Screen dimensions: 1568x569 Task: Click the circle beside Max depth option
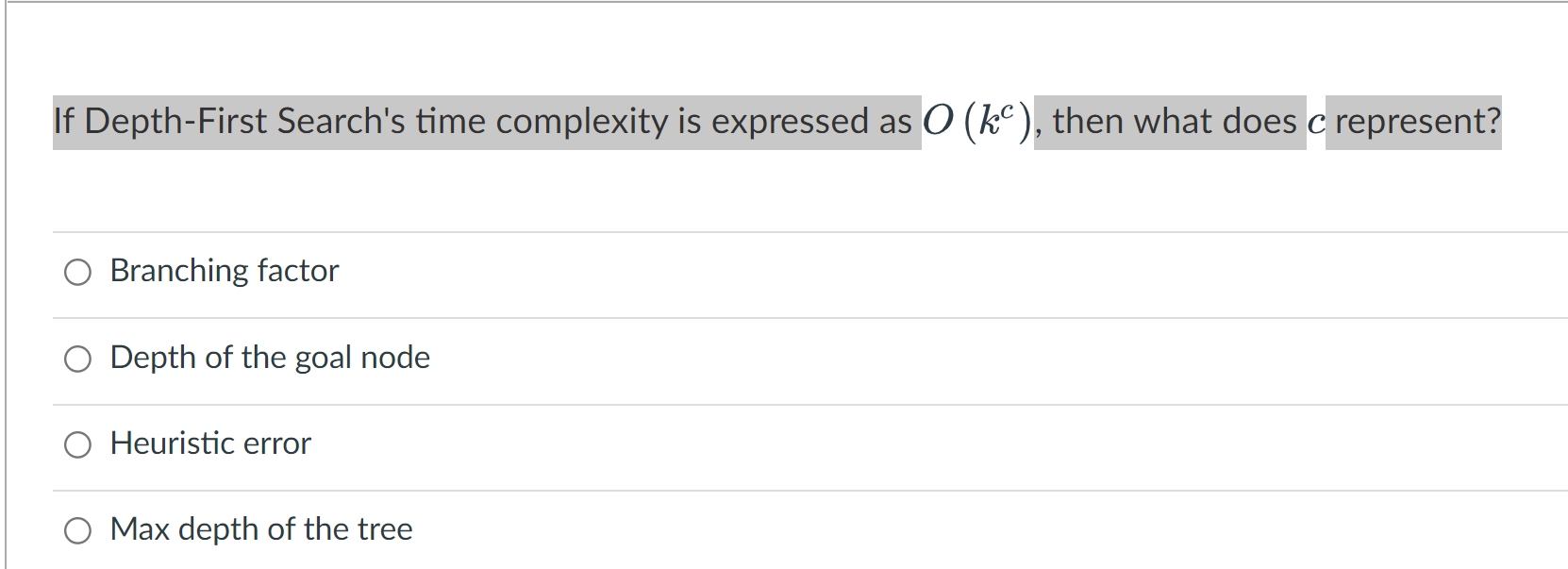click(78, 530)
